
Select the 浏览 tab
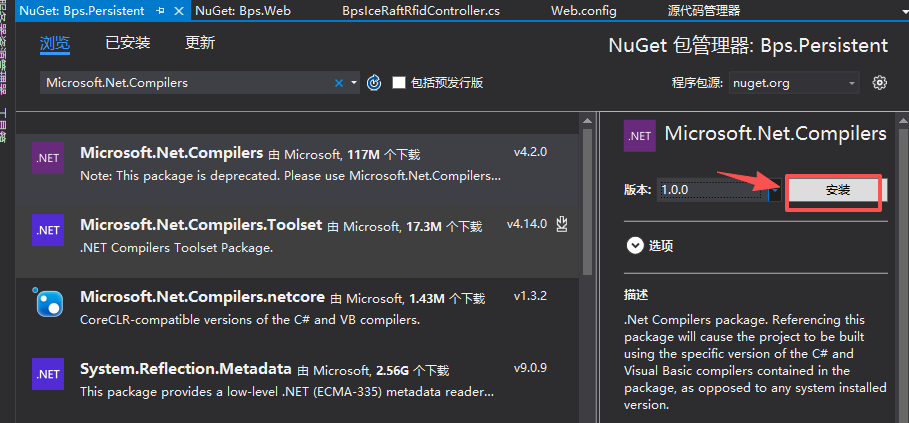tap(55, 43)
